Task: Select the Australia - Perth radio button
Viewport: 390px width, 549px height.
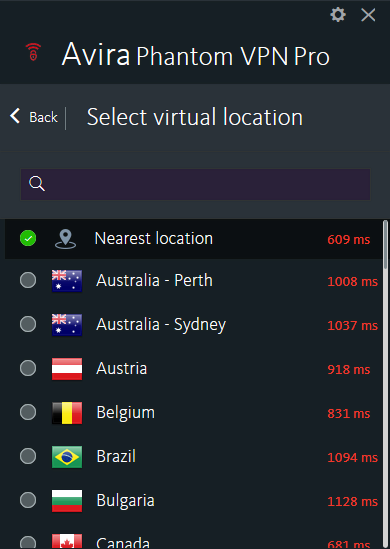Action: pos(28,280)
